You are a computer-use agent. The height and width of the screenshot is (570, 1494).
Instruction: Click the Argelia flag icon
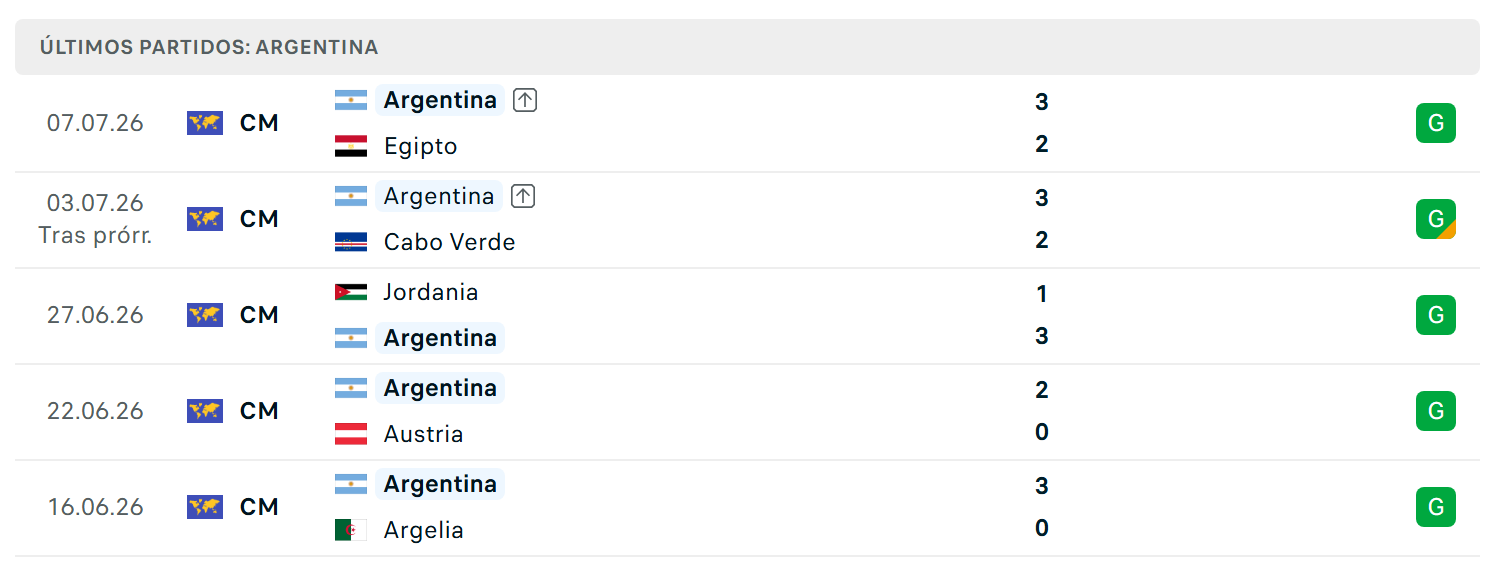pos(351,530)
